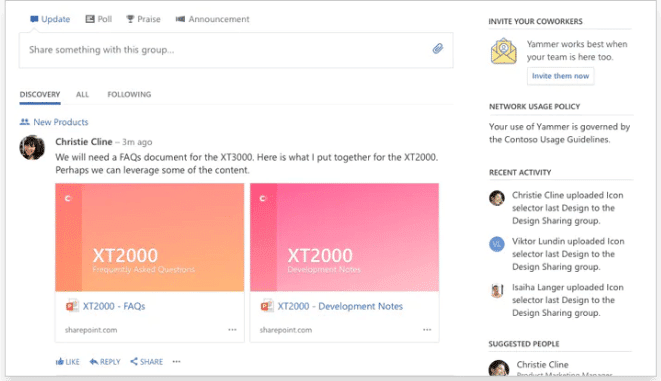Switch to the Poll post type
This screenshot has width=661, height=381.
(x=99, y=19)
